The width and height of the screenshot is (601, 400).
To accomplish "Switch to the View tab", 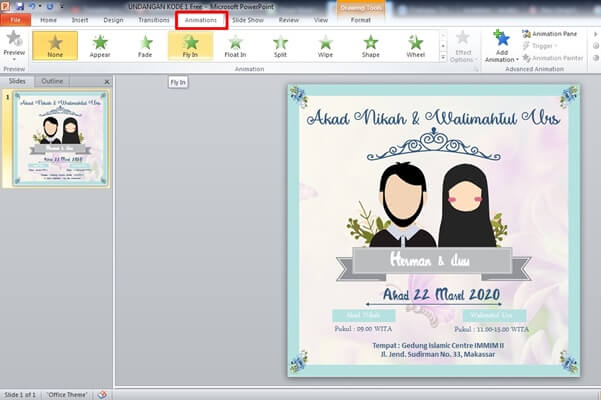I will [x=321, y=20].
